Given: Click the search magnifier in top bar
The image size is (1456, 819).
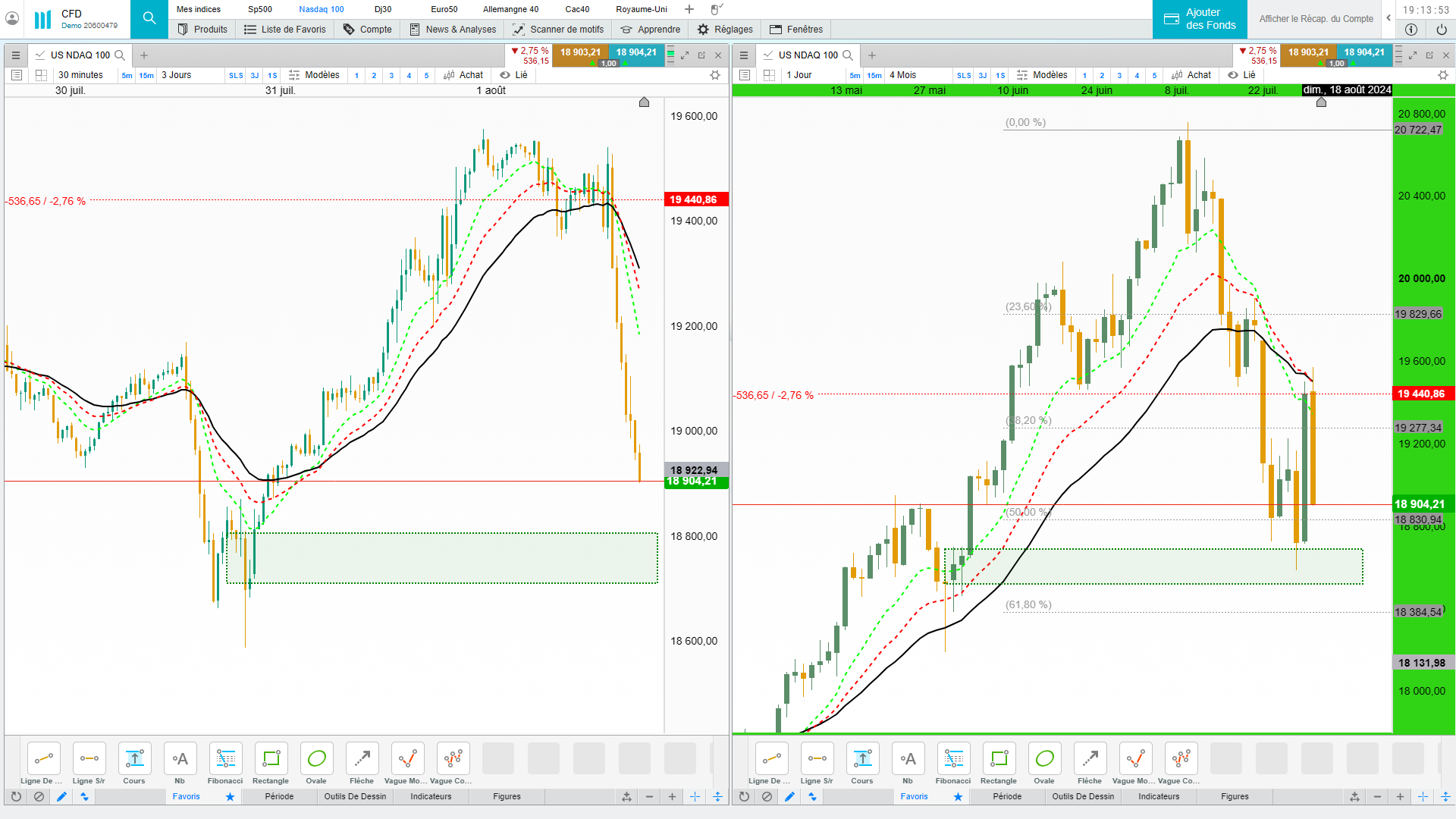Looking at the screenshot, I should [149, 18].
